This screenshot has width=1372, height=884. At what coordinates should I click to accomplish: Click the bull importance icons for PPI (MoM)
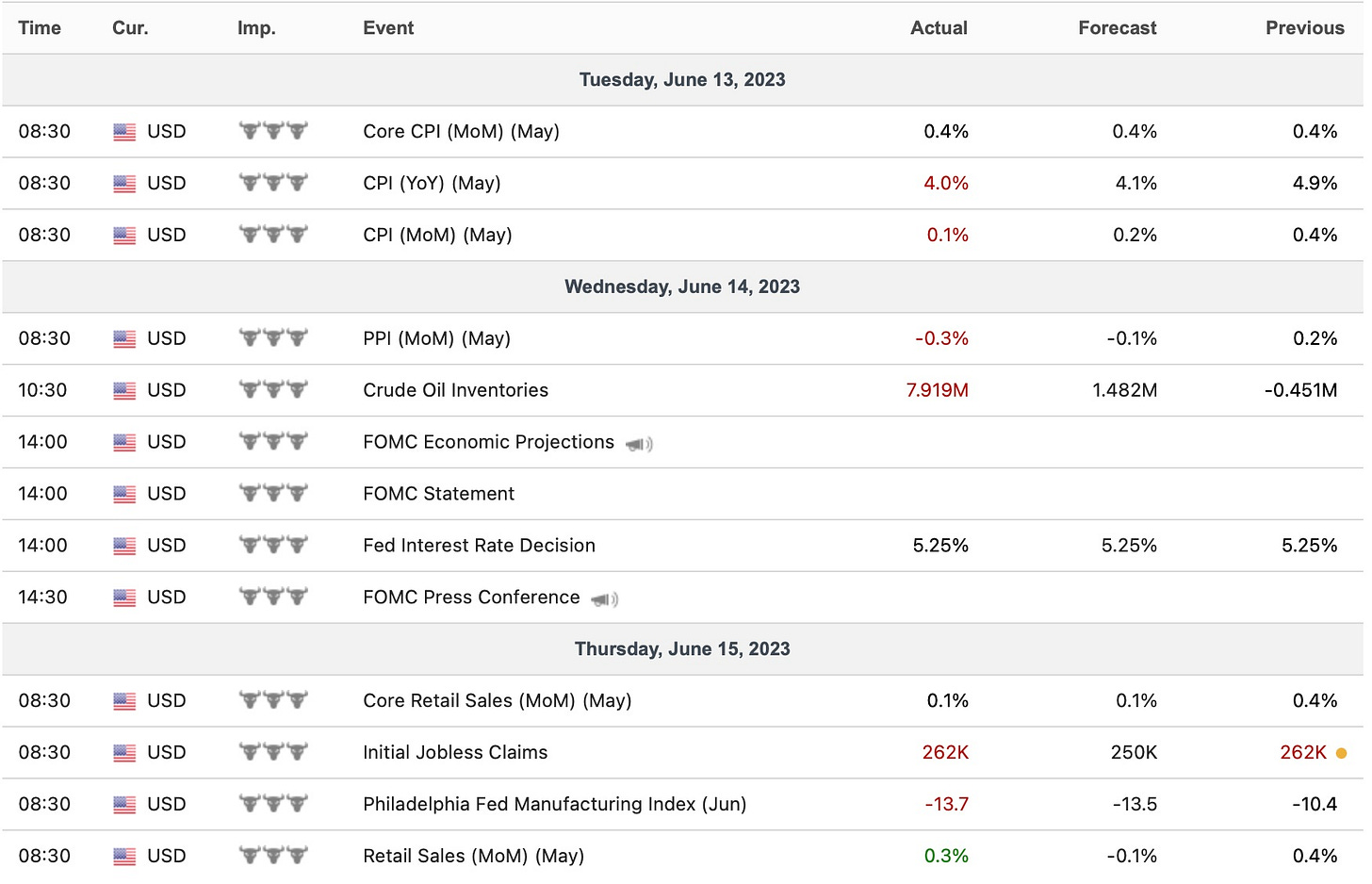(x=273, y=337)
